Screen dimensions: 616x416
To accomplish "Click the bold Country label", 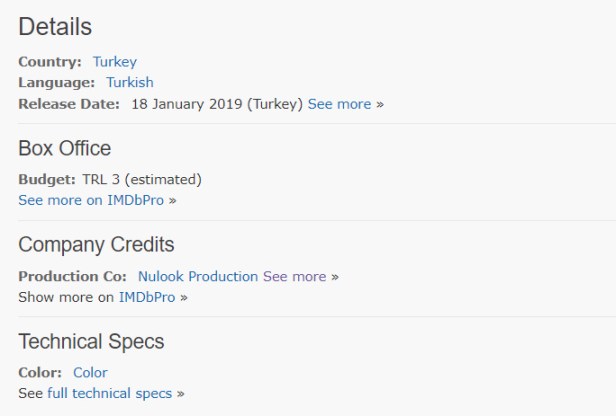I will pos(50,62).
